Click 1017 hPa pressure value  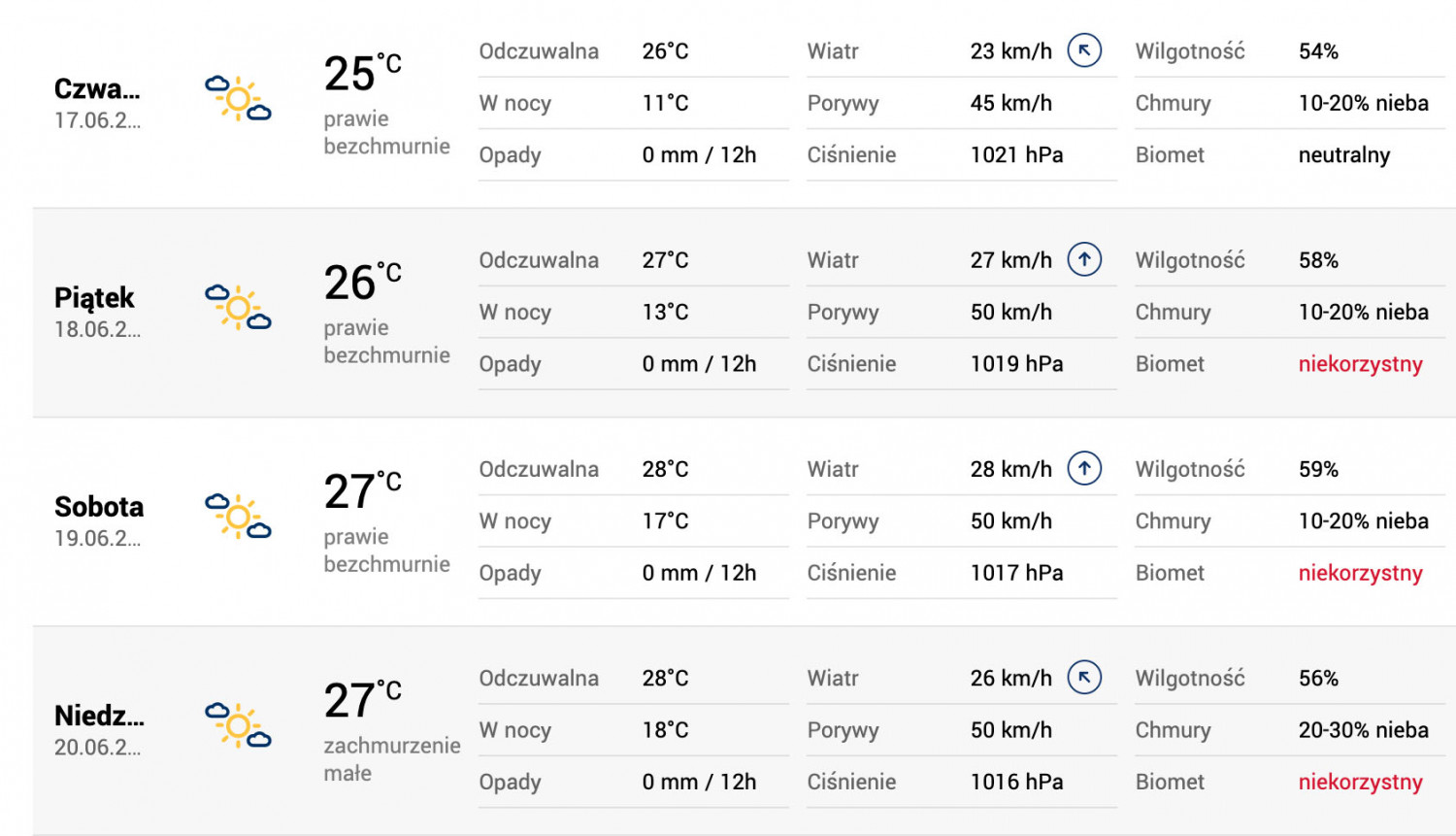click(x=1016, y=573)
